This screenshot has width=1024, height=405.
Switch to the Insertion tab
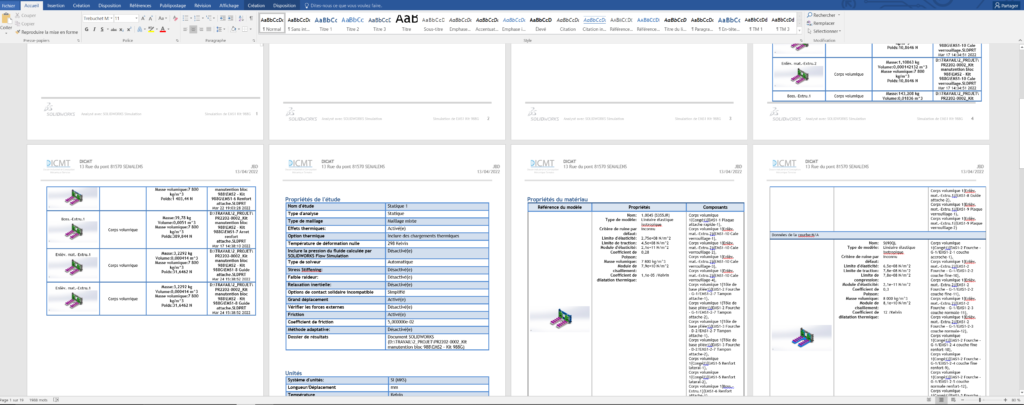point(56,5)
